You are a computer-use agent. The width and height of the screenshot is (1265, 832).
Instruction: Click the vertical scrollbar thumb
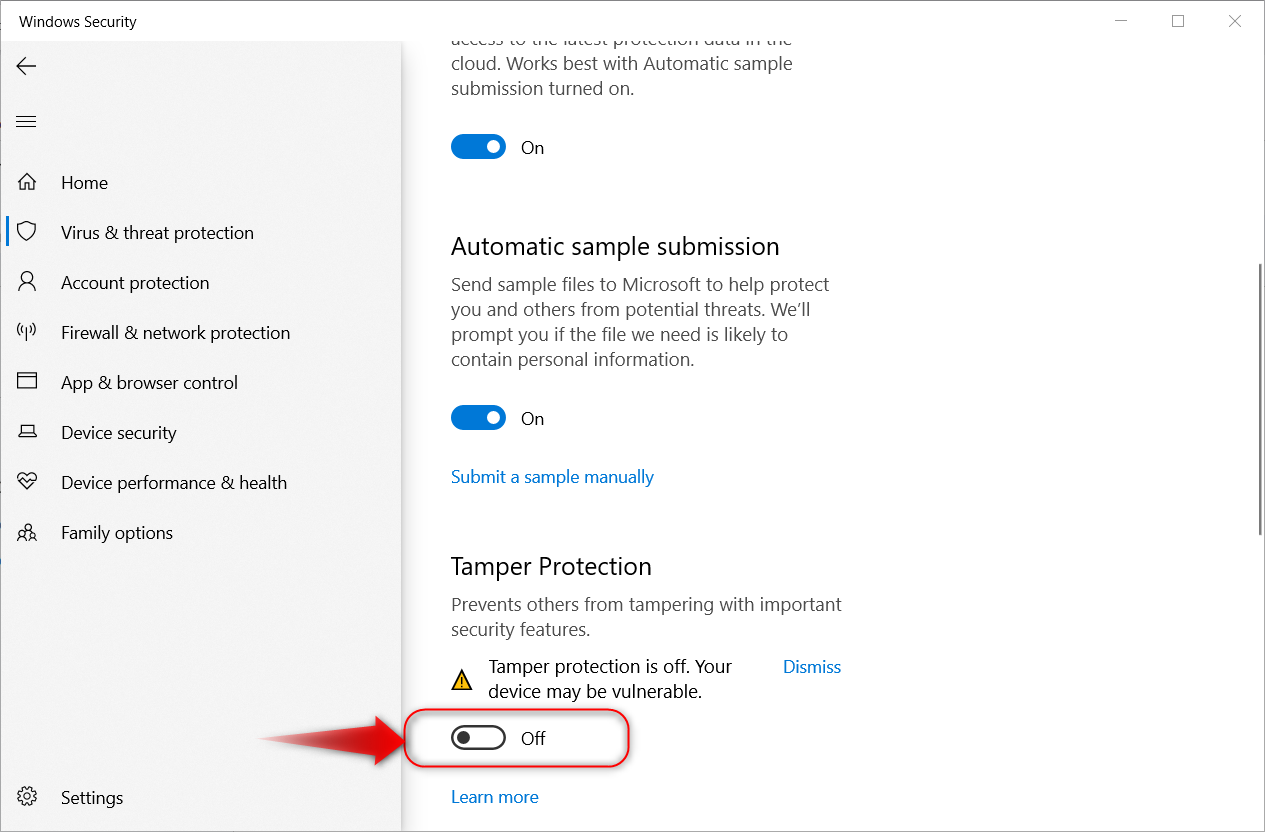[x=1258, y=398]
